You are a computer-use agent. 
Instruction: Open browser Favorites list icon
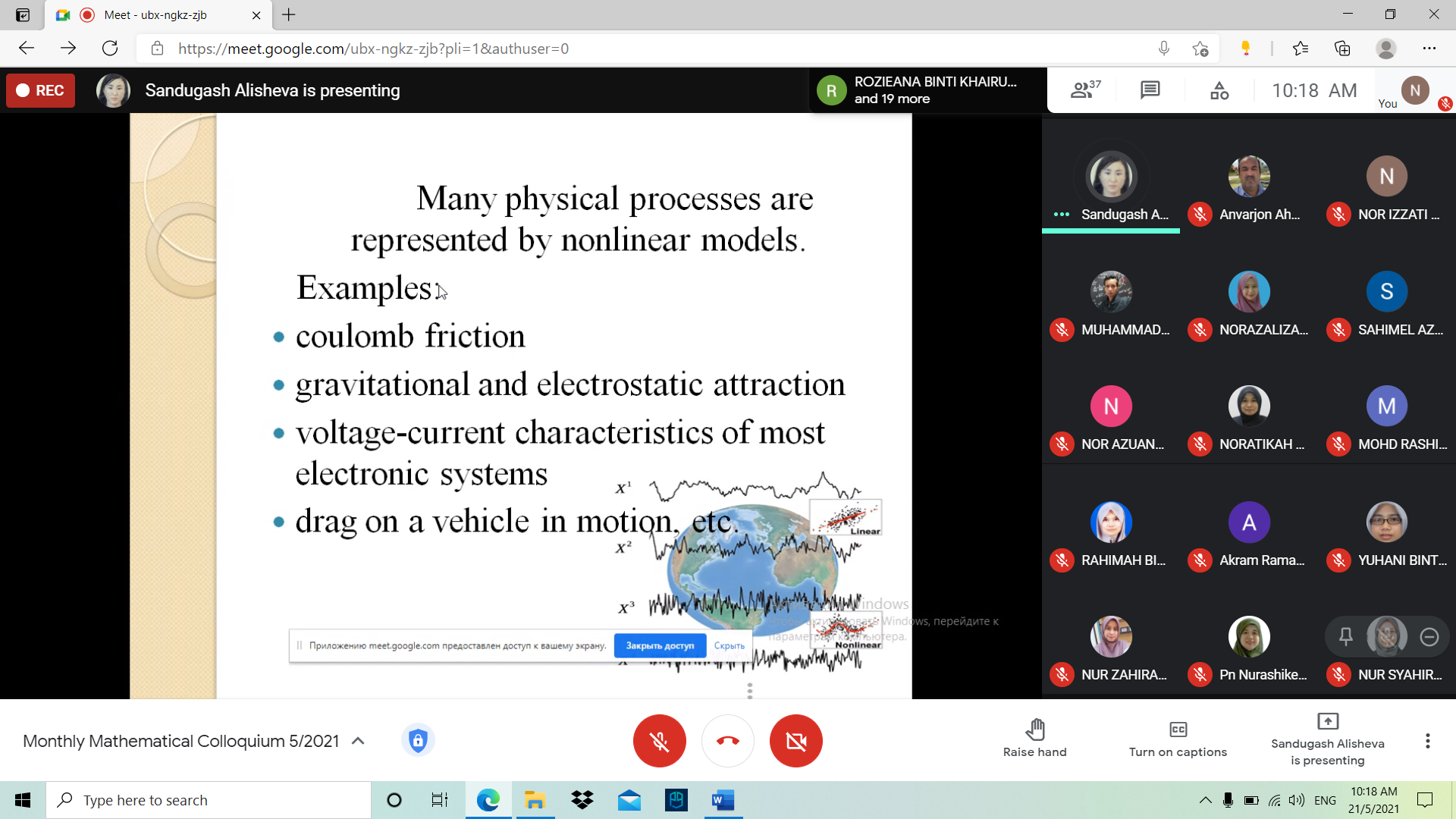click(x=1301, y=49)
